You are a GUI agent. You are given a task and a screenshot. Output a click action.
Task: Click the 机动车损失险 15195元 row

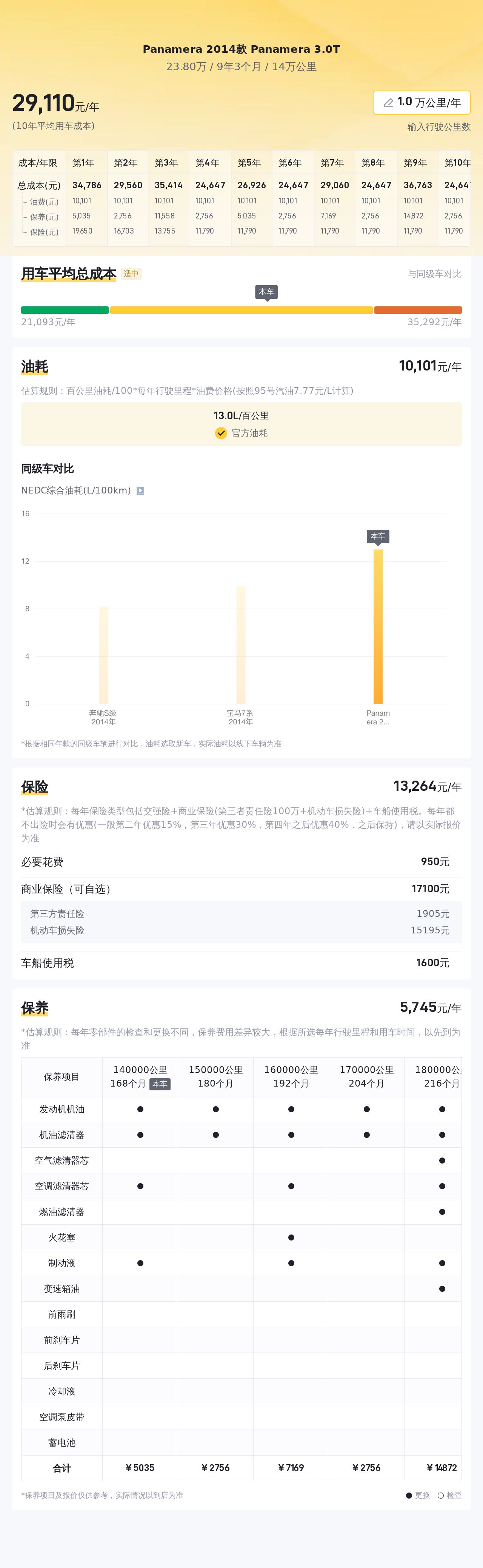click(241, 931)
